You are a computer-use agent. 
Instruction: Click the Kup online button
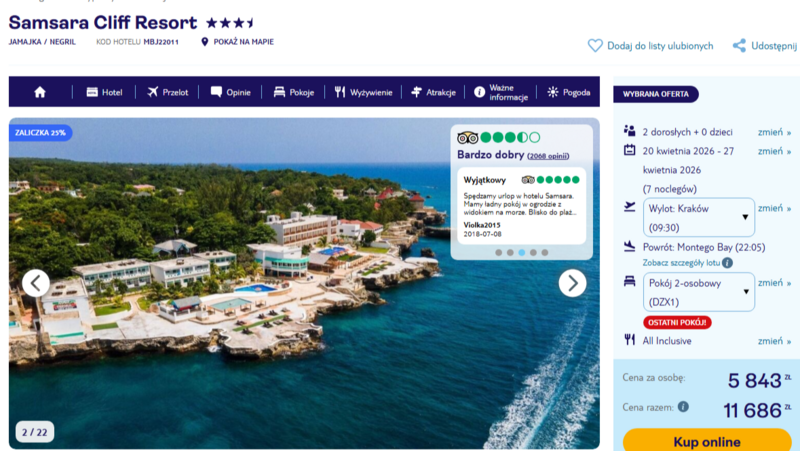(x=707, y=440)
